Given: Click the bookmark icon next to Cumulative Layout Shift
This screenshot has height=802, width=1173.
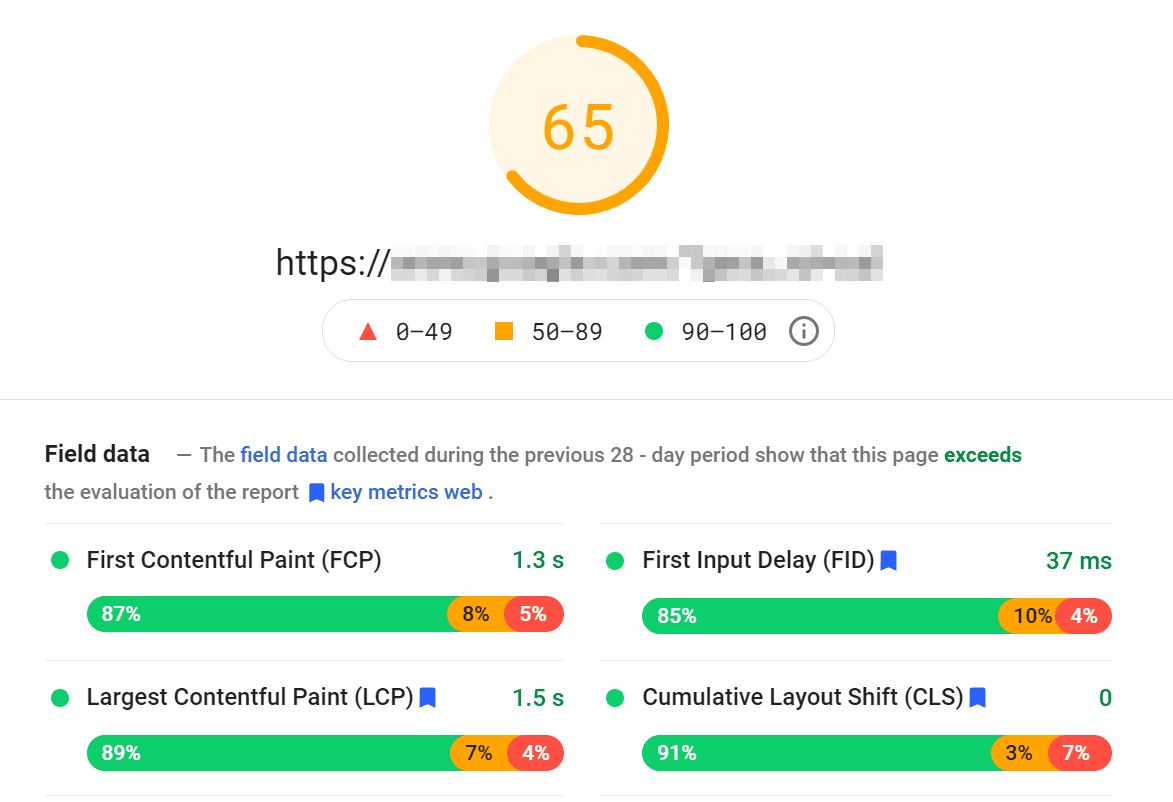Looking at the screenshot, I should [978, 697].
